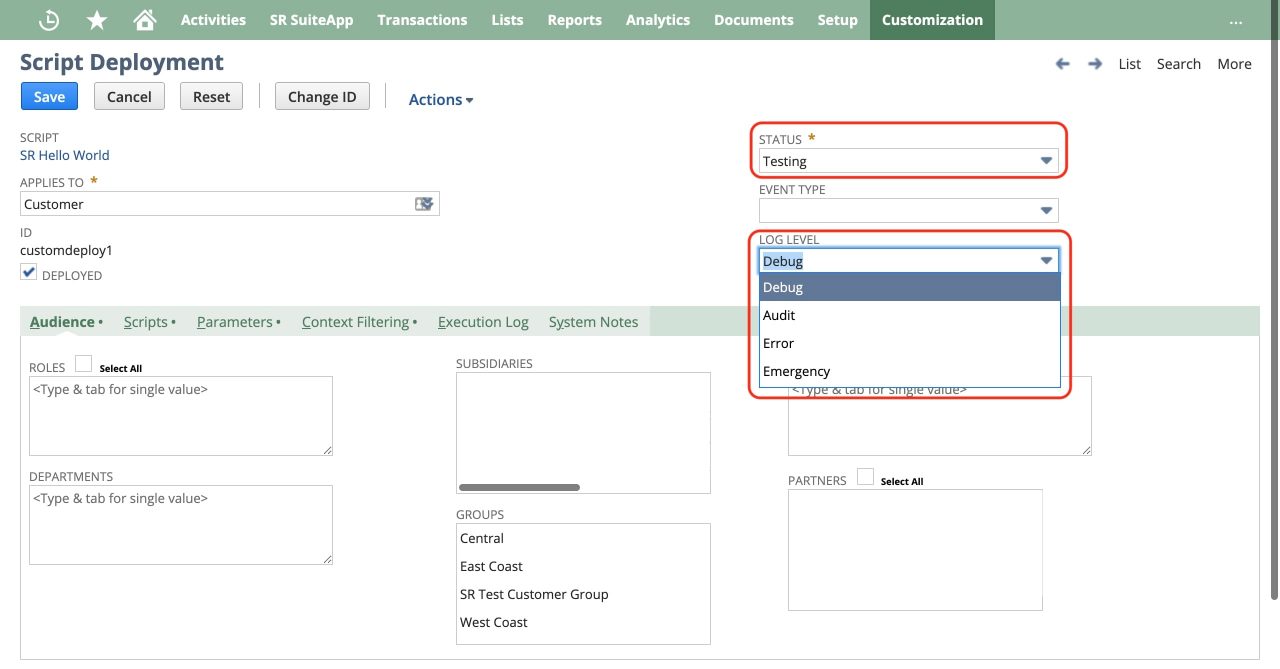Open the SR Hello World script link
The height and width of the screenshot is (669, 1280).
click(x=65, y=155)
